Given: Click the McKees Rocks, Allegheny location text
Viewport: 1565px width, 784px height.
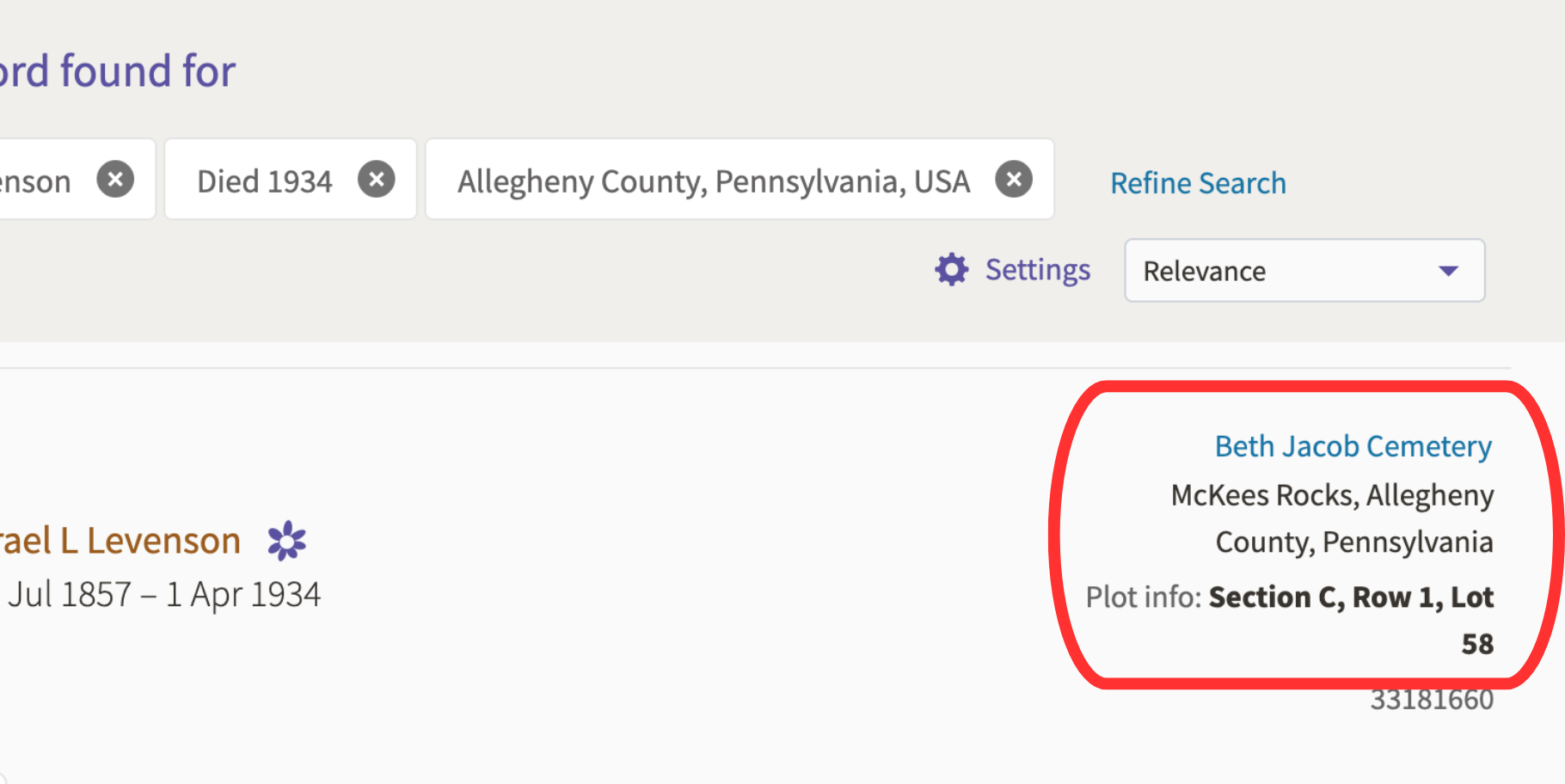Looking at the screenshot, I should tap(1331, 495).
